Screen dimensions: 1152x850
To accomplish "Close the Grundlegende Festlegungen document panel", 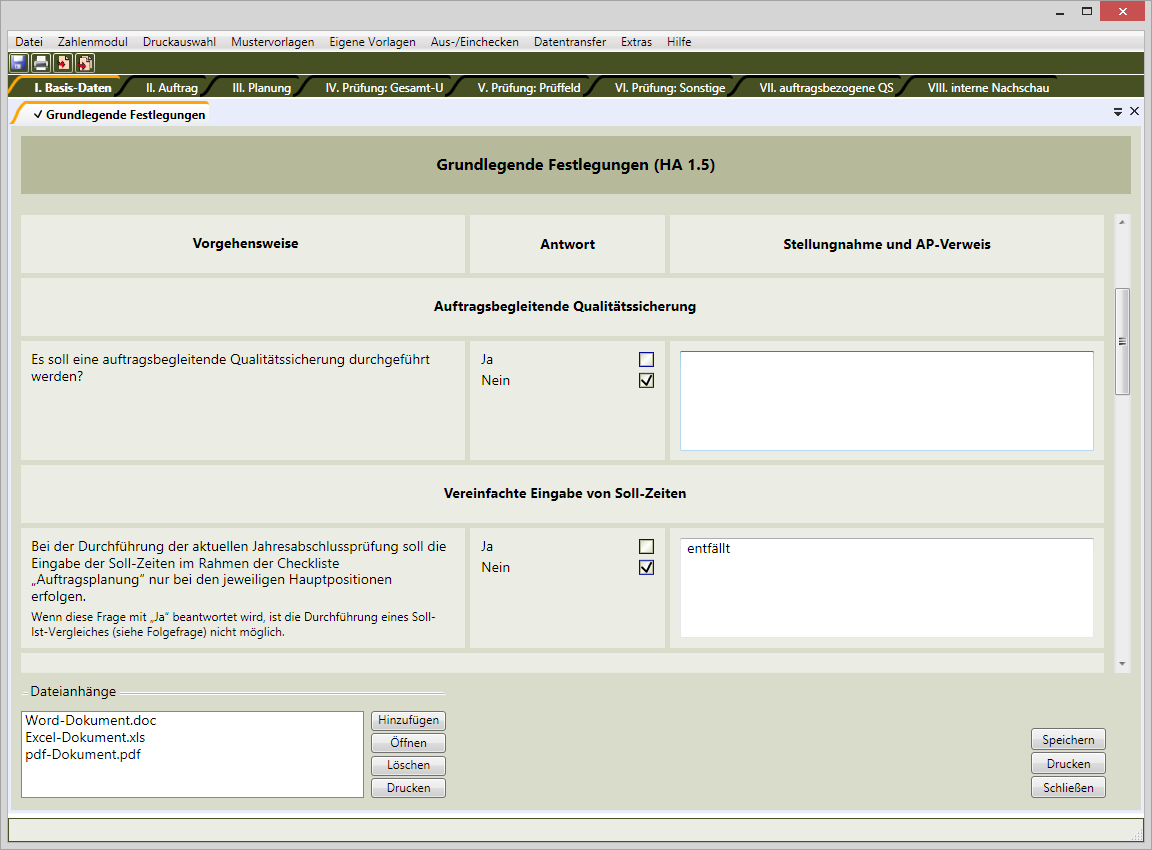I will pos(1134,111).
